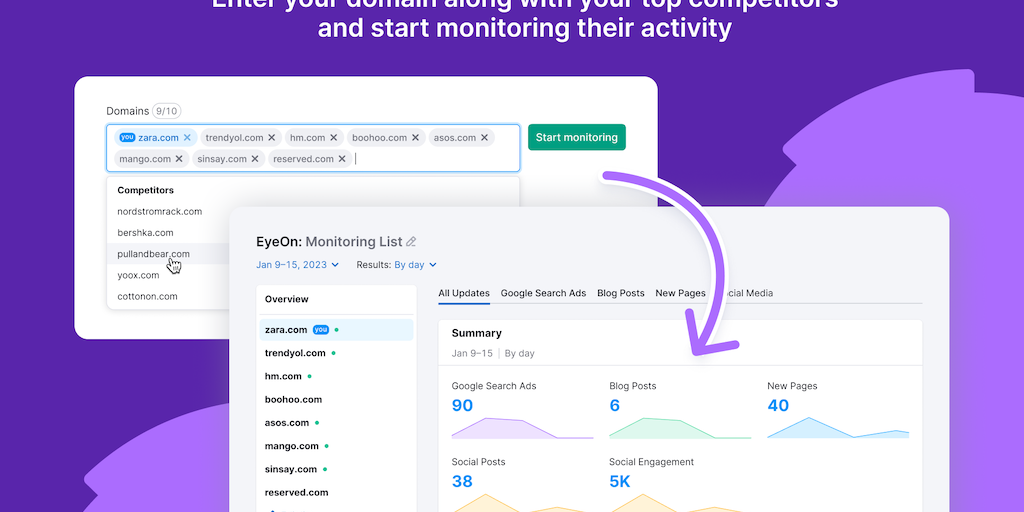Screen dimensions: 1024x512
Task: Select reserved.com in Overview list
Action: [296, 492]
